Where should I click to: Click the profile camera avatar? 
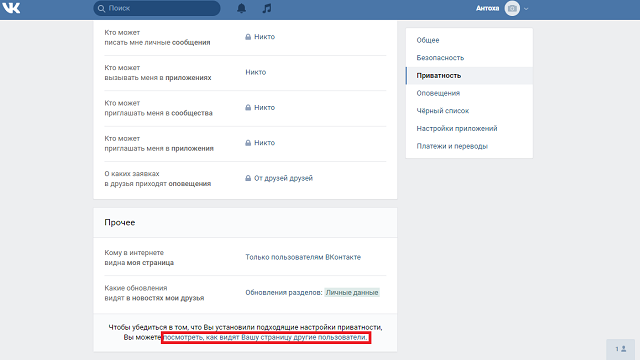[x=512, y=8]
